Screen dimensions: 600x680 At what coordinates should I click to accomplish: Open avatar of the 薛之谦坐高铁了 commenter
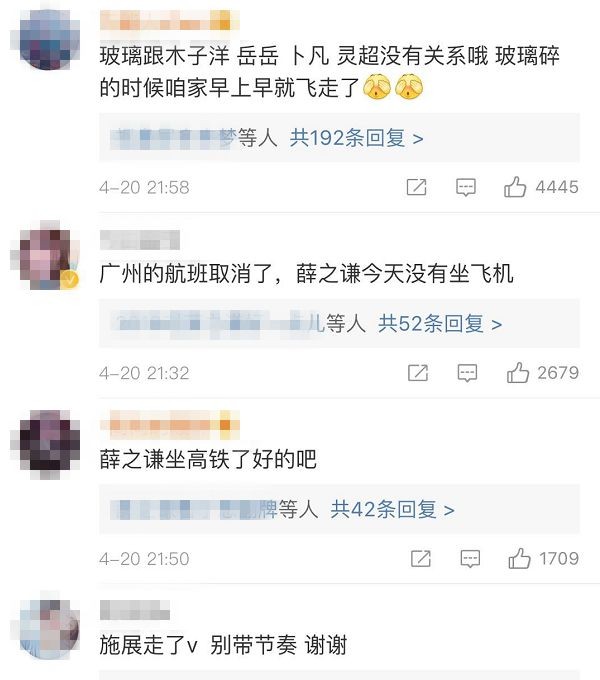point(49,444)
